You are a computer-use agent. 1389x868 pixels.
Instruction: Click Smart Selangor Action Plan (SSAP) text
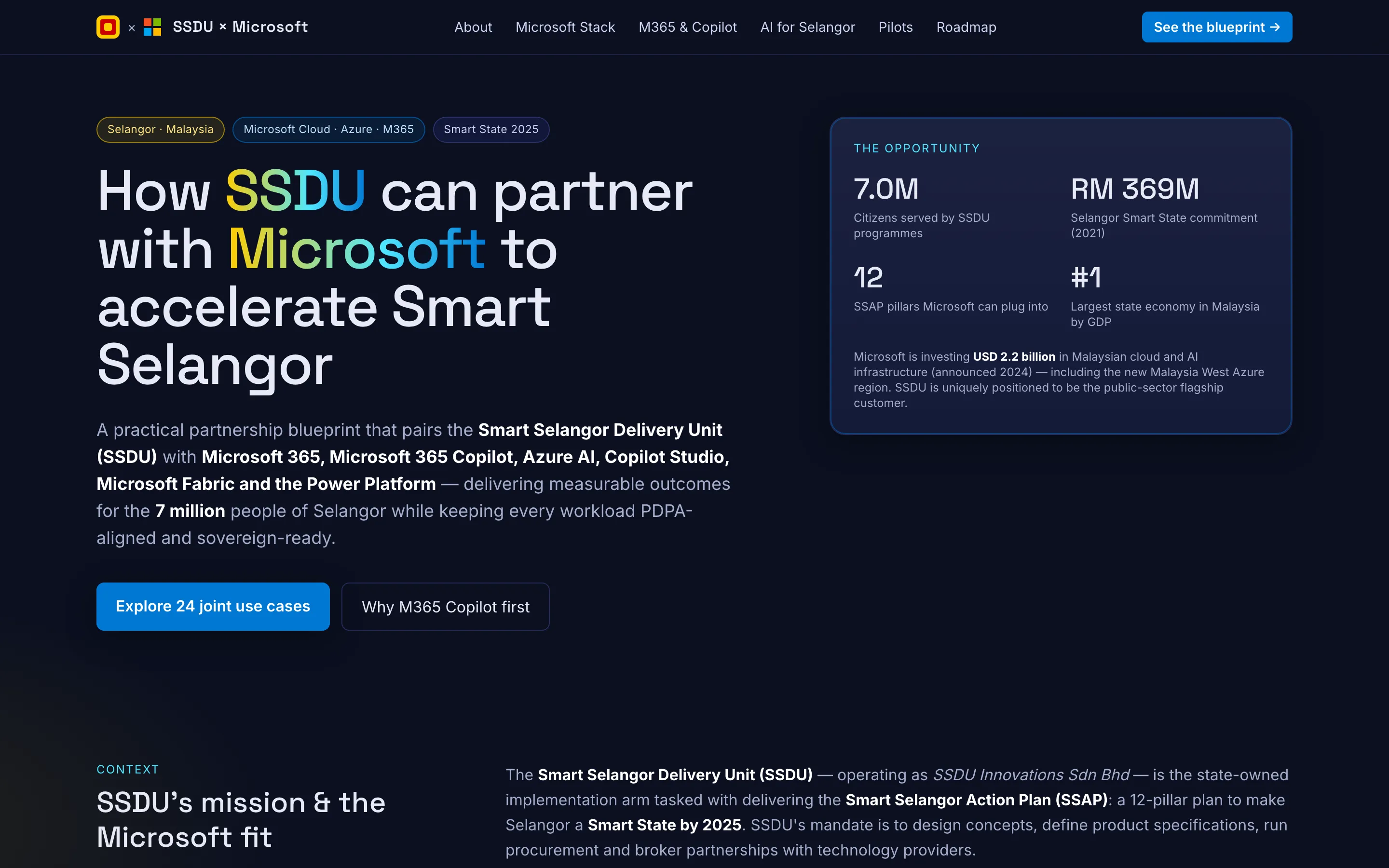(976, 800)
